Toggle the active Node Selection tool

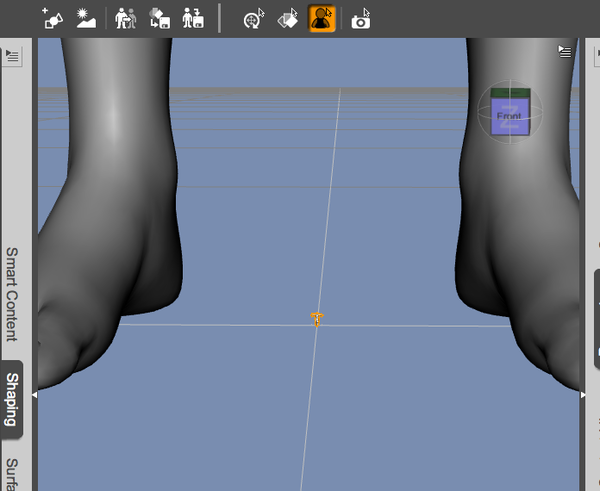tap(322, 18)
